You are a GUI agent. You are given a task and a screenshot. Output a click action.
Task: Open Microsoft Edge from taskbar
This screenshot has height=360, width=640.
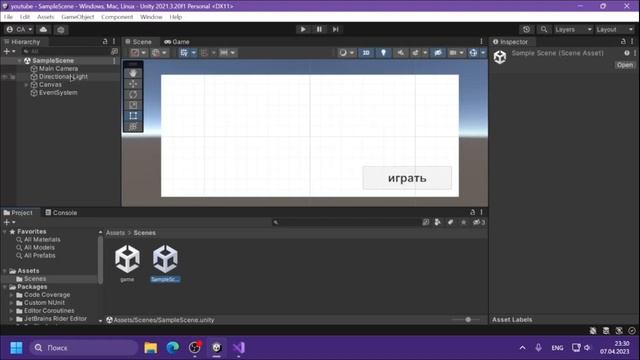pyautogui.click(x=173, y=348)
